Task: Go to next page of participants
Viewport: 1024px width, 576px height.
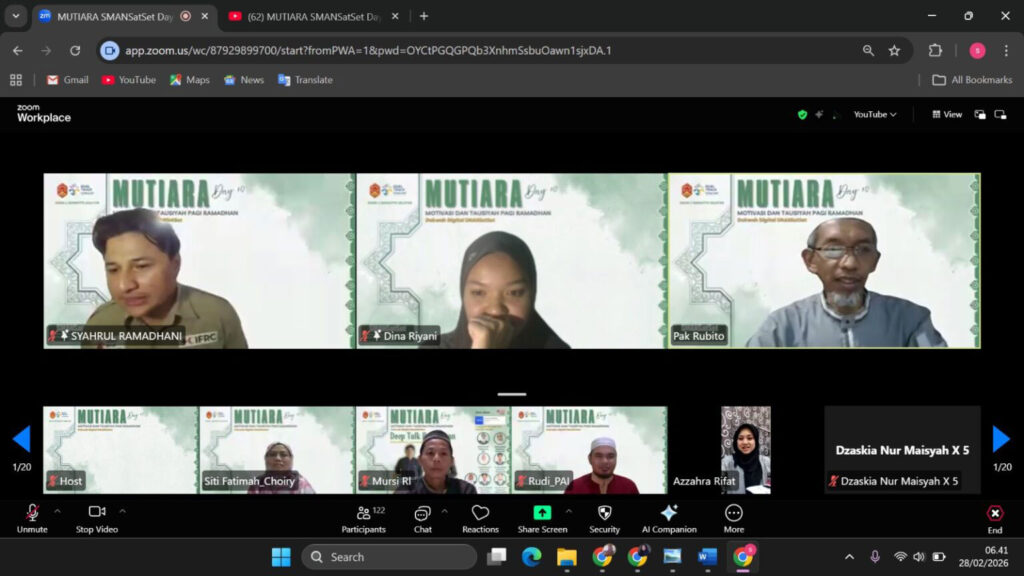Action: click(1001, 439)
